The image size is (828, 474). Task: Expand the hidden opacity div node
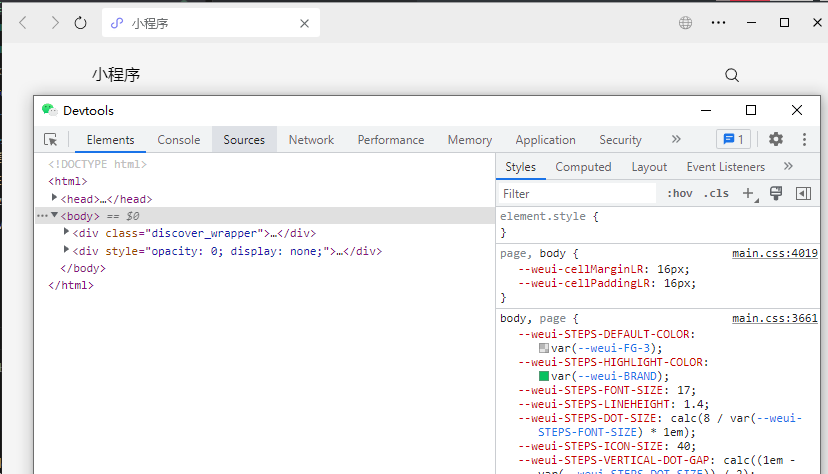pyautogui.click(x=66, y=249)
